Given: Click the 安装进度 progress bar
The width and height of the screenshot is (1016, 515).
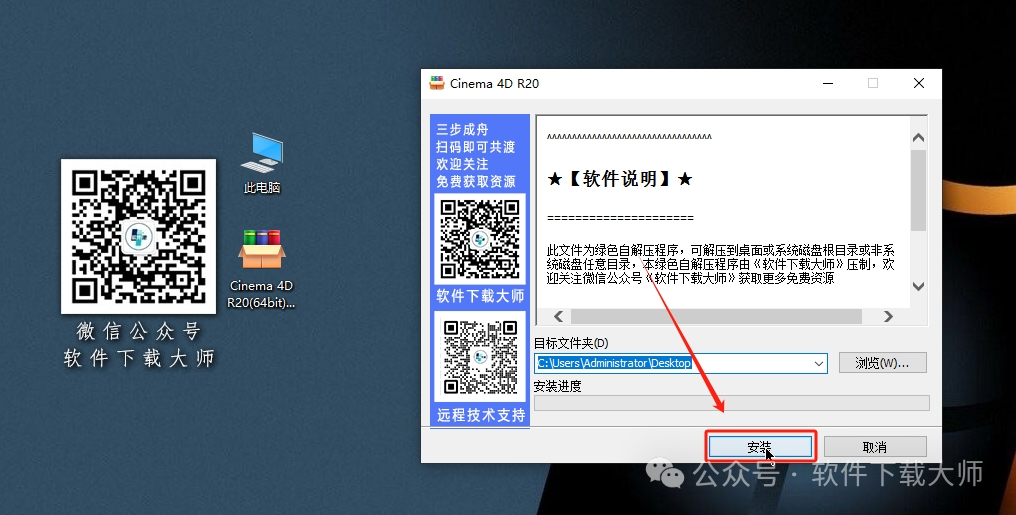Looking at the screenshot, I should (731, 403).
